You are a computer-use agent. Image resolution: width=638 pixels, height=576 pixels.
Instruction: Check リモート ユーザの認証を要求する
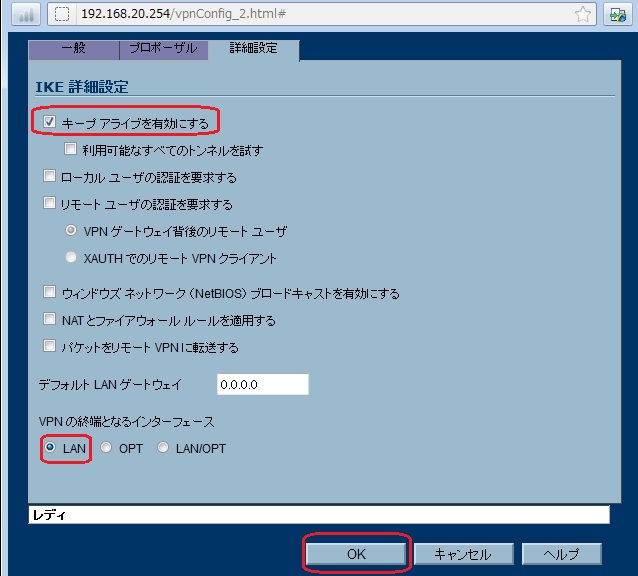click(49, 203)
